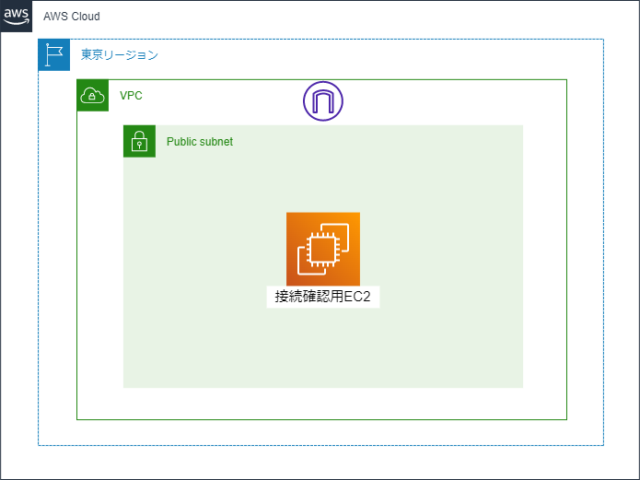Click the arch shape inside the gateway circle
This screenshot has width=640, height=480.
coord(323,102)
